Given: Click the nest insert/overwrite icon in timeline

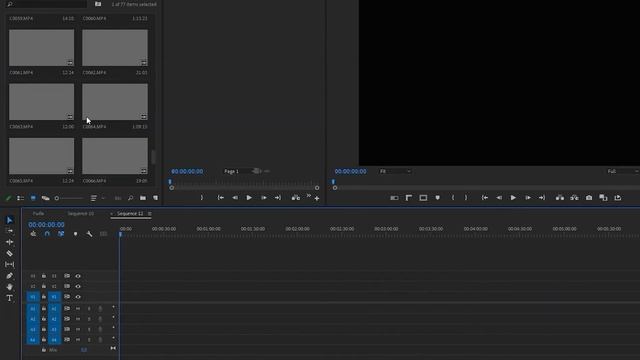Looking at the screenshot, I should coord(33,234).
